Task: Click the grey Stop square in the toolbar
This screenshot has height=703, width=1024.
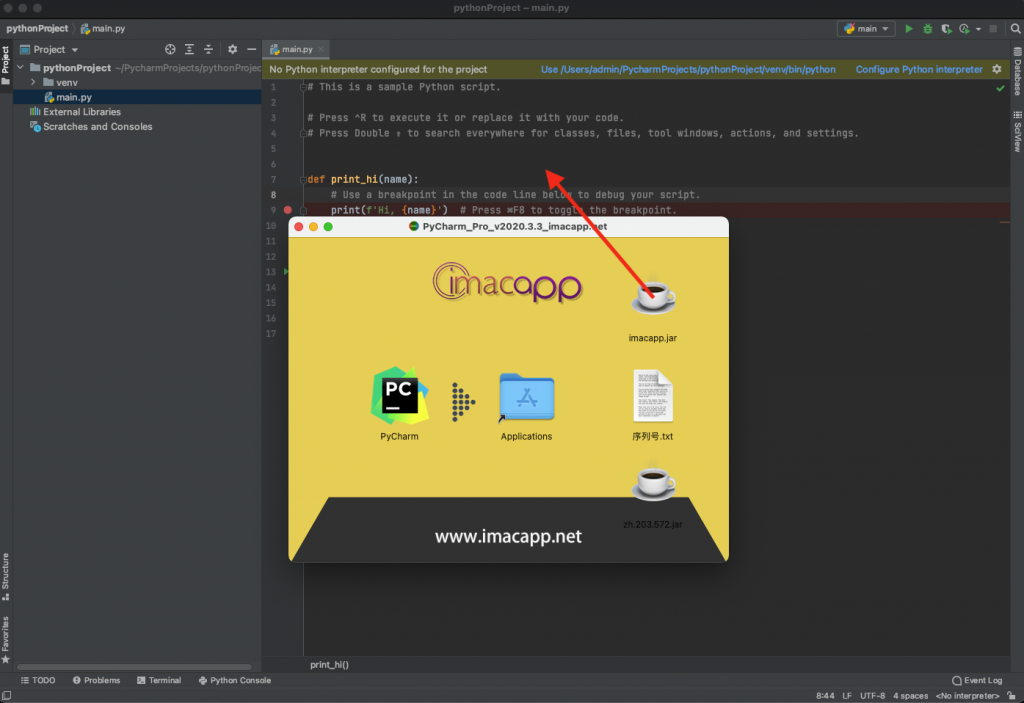Action: [993, 29]
